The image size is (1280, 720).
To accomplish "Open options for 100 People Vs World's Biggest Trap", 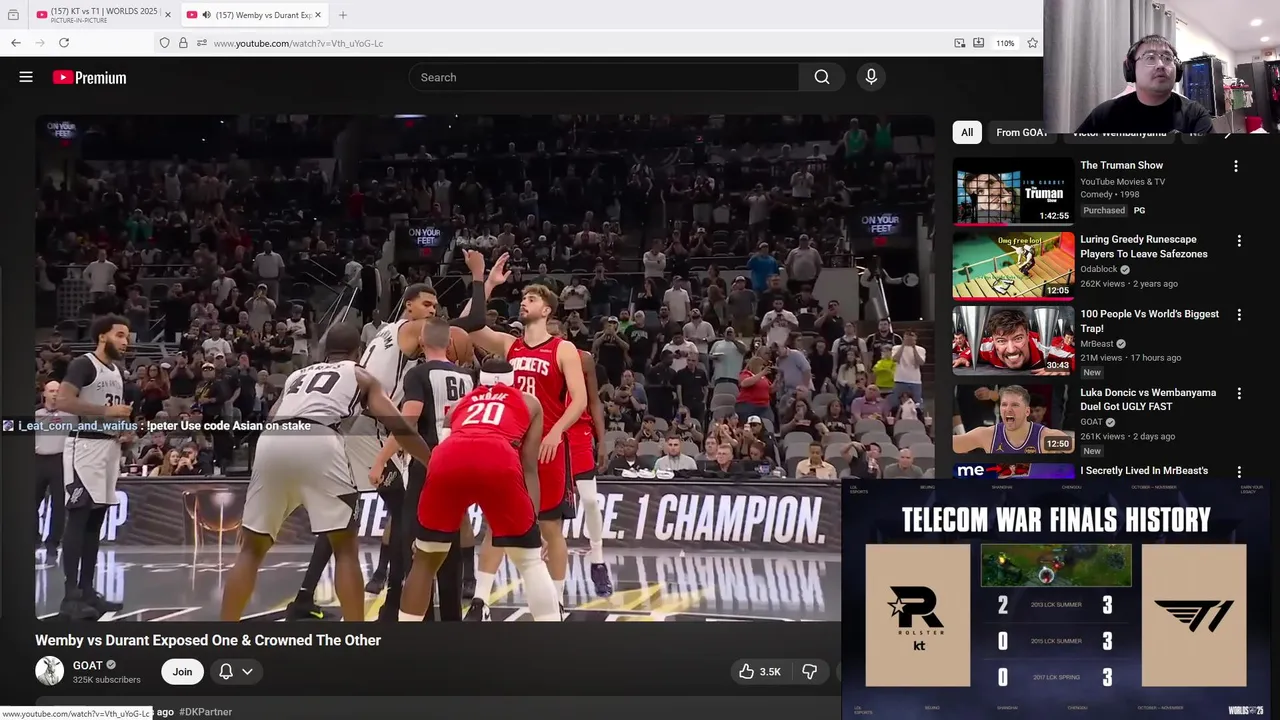I will 1239,314.
